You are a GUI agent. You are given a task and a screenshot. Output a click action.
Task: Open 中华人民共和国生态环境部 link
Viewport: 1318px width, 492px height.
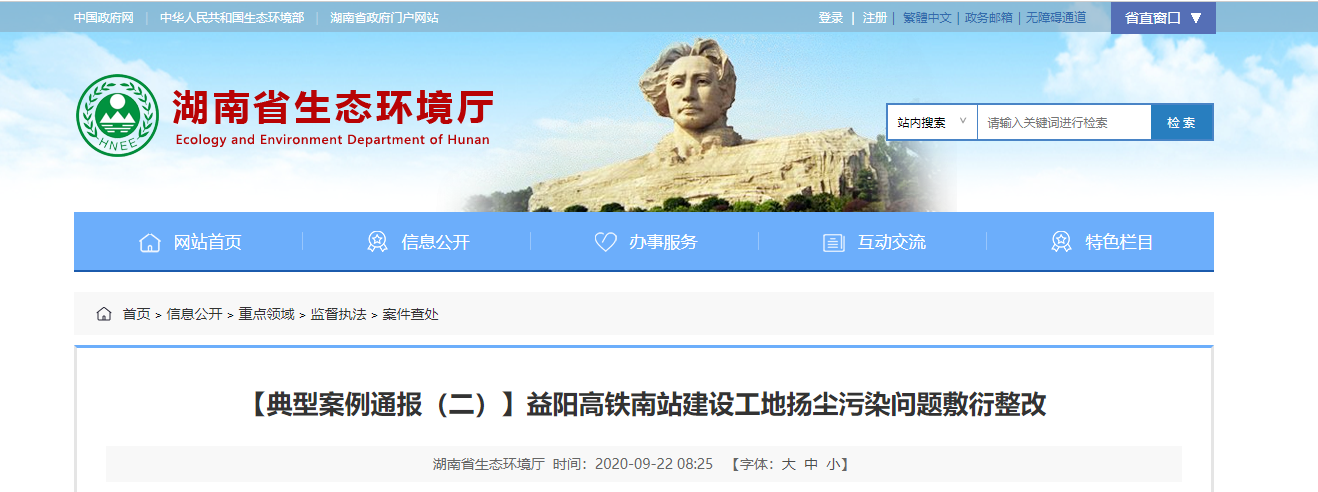(232, 18)
